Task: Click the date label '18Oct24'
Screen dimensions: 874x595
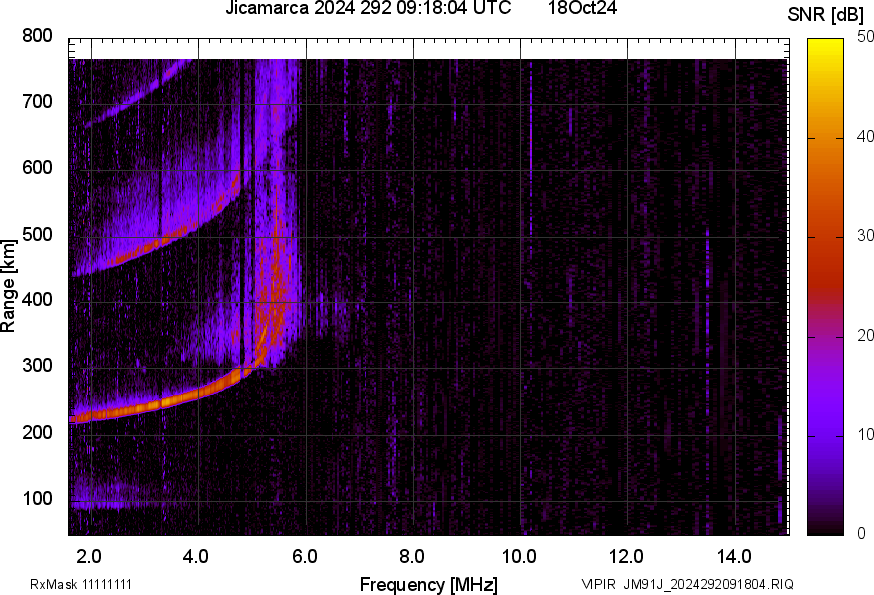Action: [582, 8]
